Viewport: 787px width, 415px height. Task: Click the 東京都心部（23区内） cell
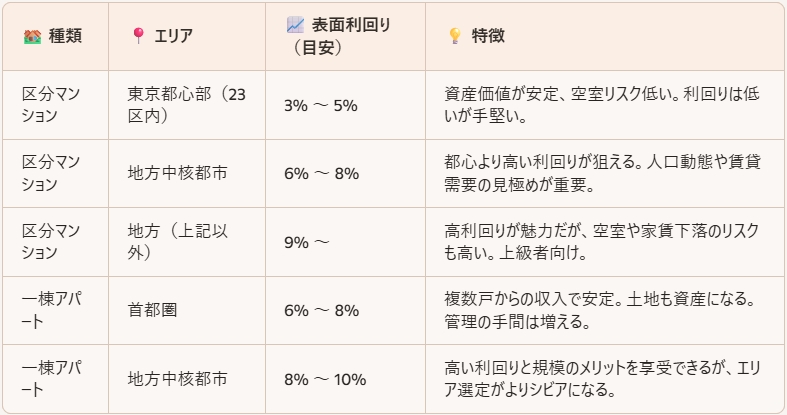click(x=187, y=105)
